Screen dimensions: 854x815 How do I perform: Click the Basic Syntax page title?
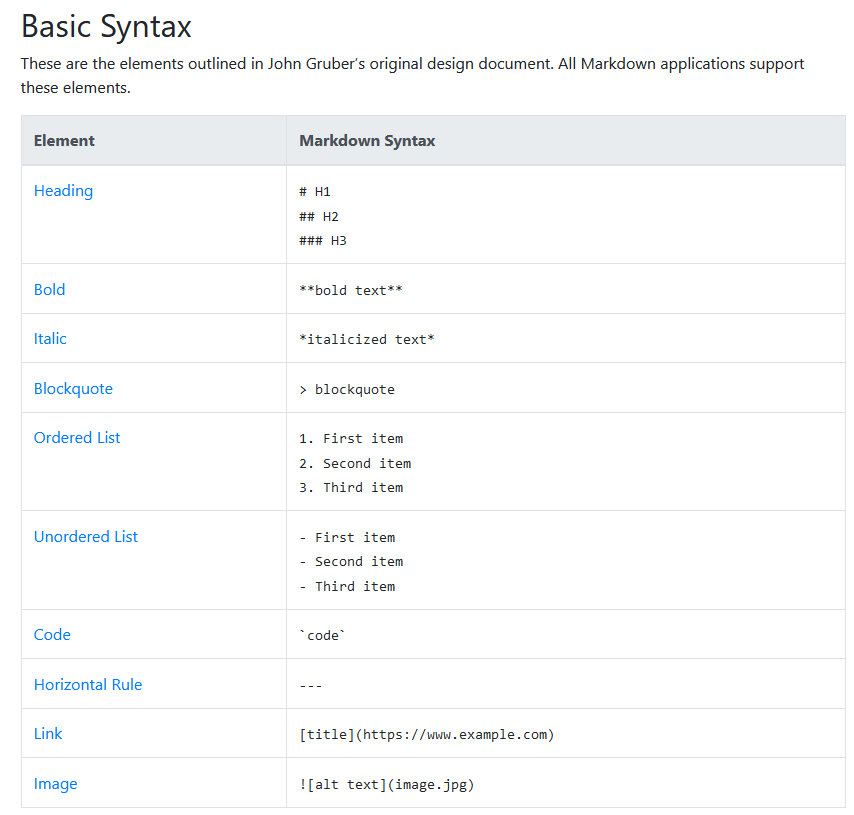[x=106, y=26]
